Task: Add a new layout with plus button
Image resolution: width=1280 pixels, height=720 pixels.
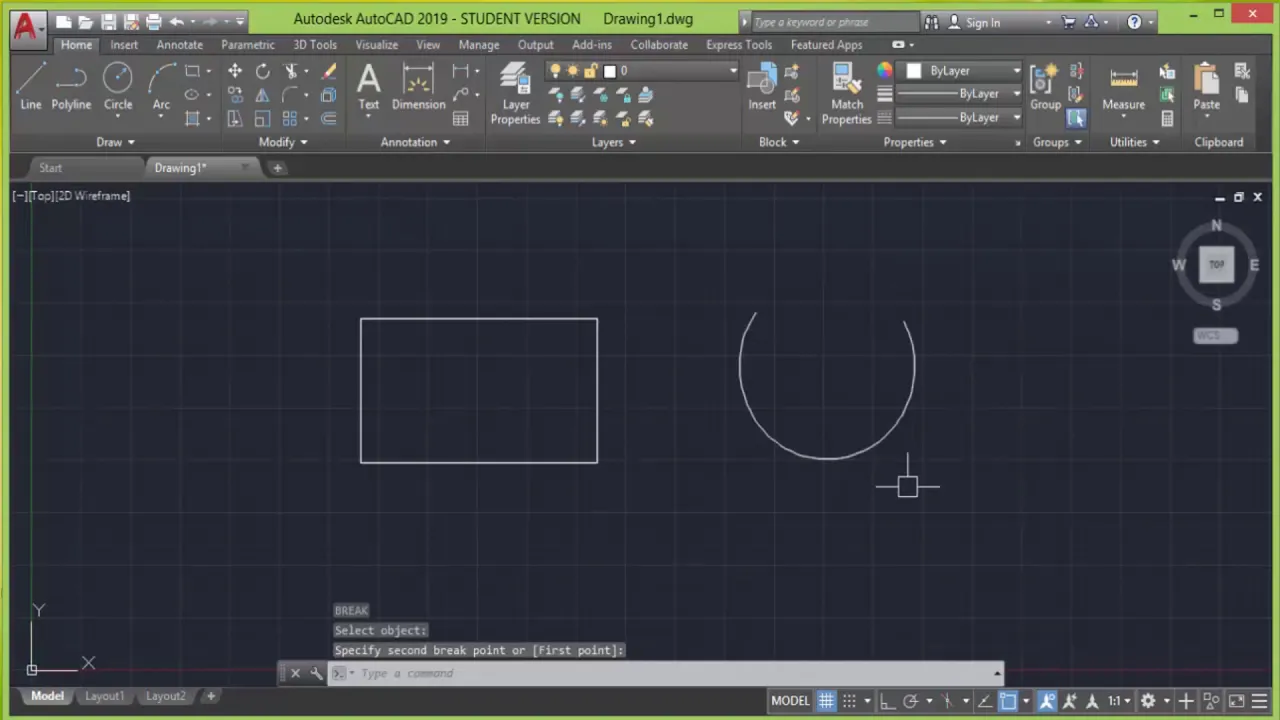Action: [x=211, y=696]
